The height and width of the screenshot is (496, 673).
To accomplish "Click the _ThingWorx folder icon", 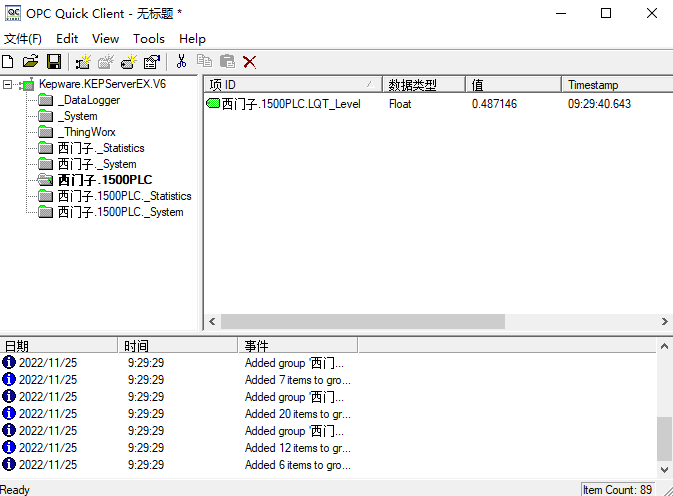I will tap(45, 132).
